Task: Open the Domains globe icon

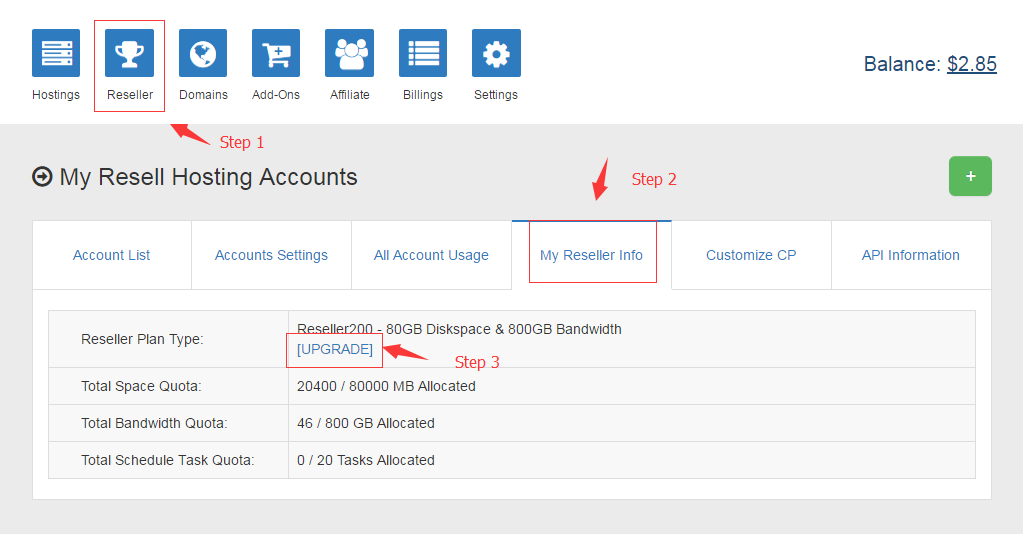Action: (x=203, y=53)
